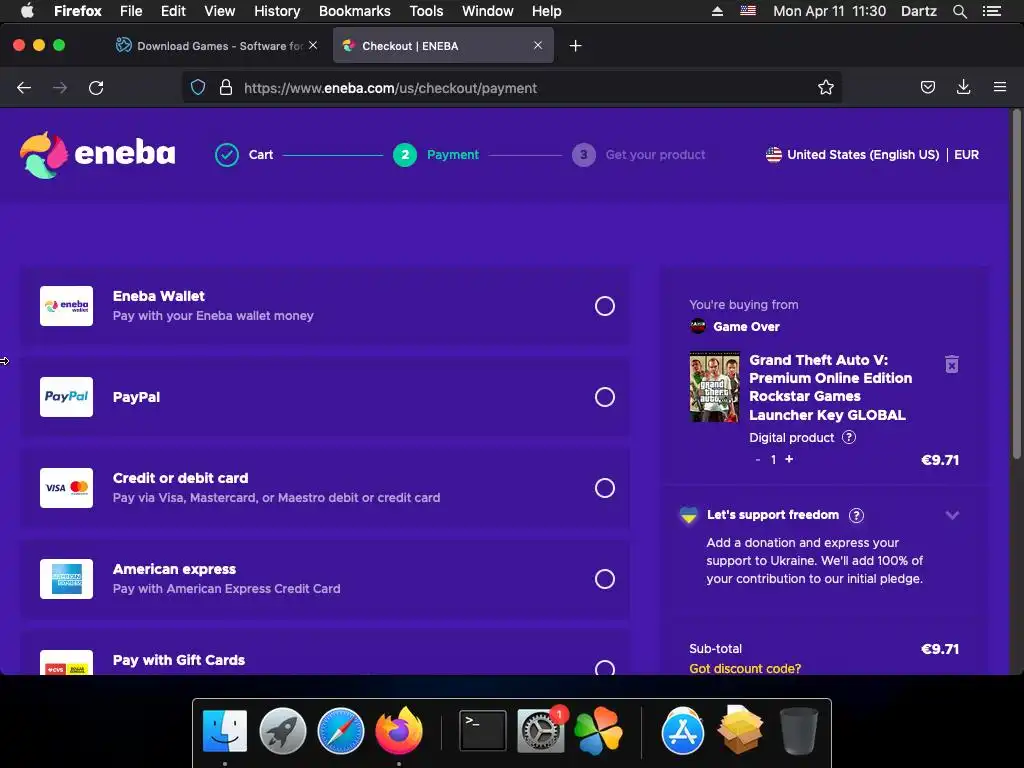View site security padlock info
Image resolution: width=1024 pixels, height=768 pixels.
point(226,88)
